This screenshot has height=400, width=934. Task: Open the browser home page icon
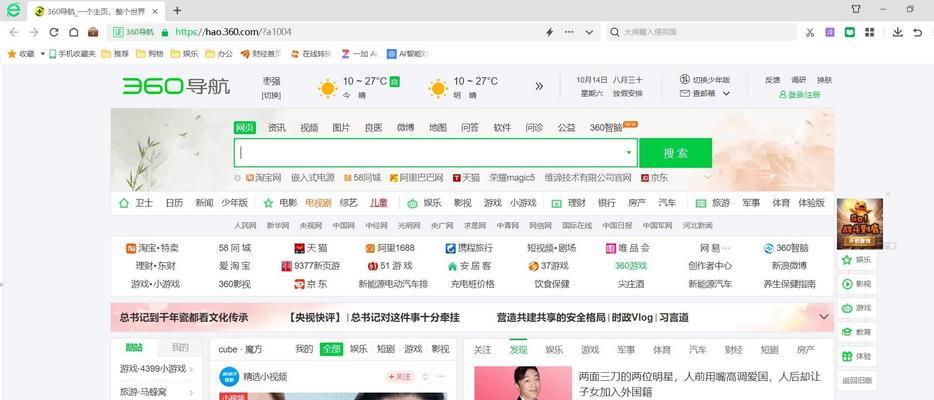click(x=73, y=32)
